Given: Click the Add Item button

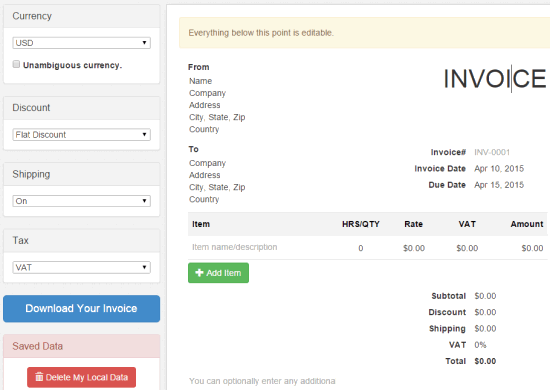Looking at the screenshot, I should [218, 273].
